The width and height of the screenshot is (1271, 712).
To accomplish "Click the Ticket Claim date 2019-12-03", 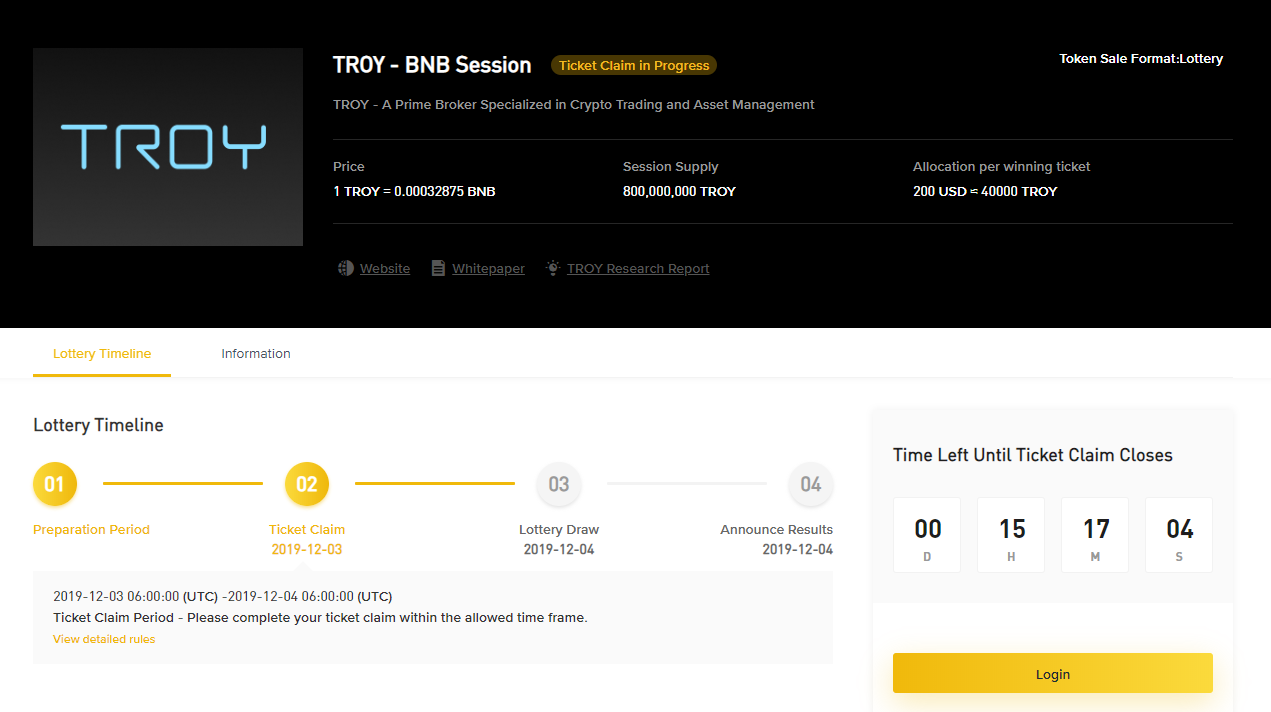I will [x=307, y=549].
